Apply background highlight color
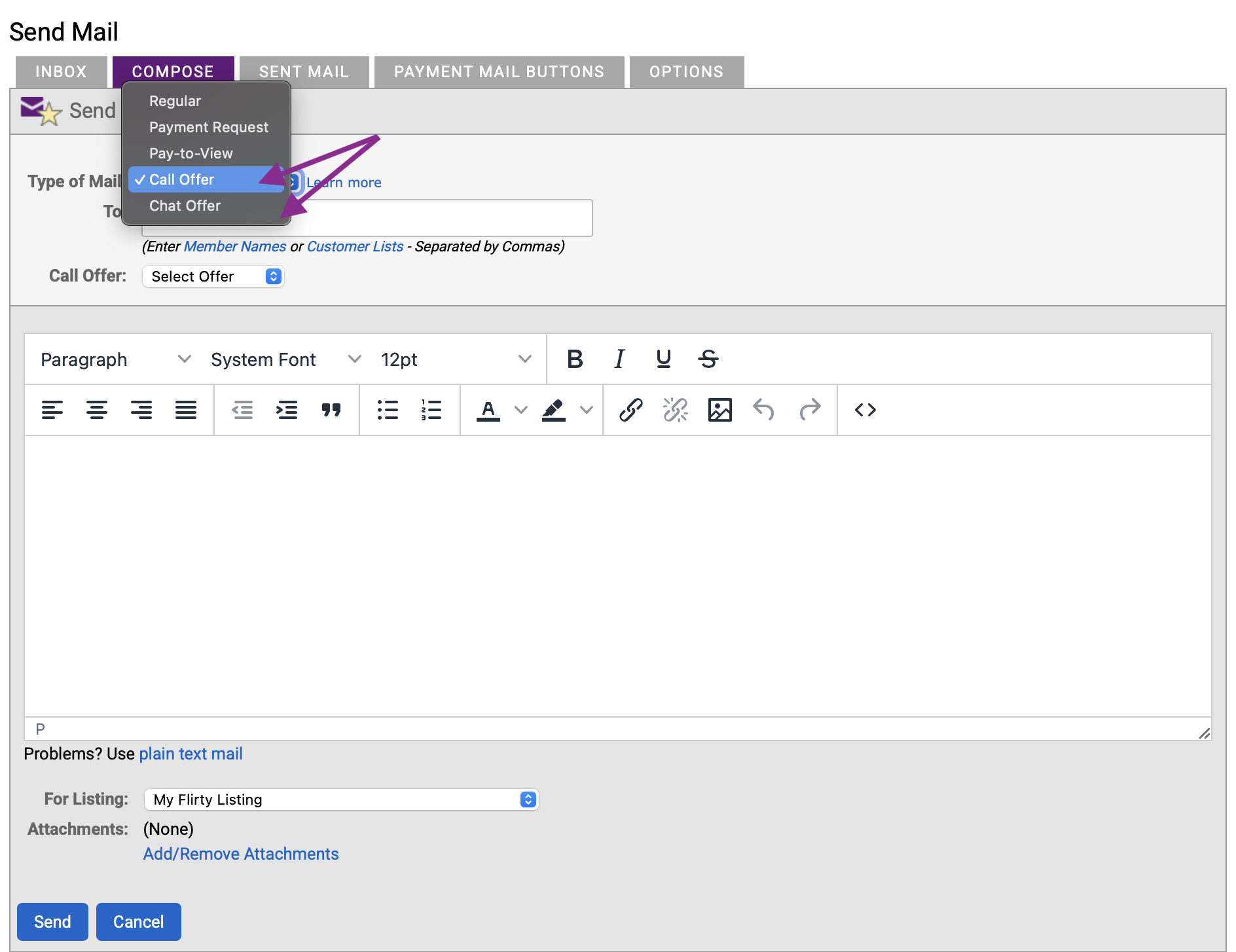This screenshot has width=1236, height=952. click(554, 410)
